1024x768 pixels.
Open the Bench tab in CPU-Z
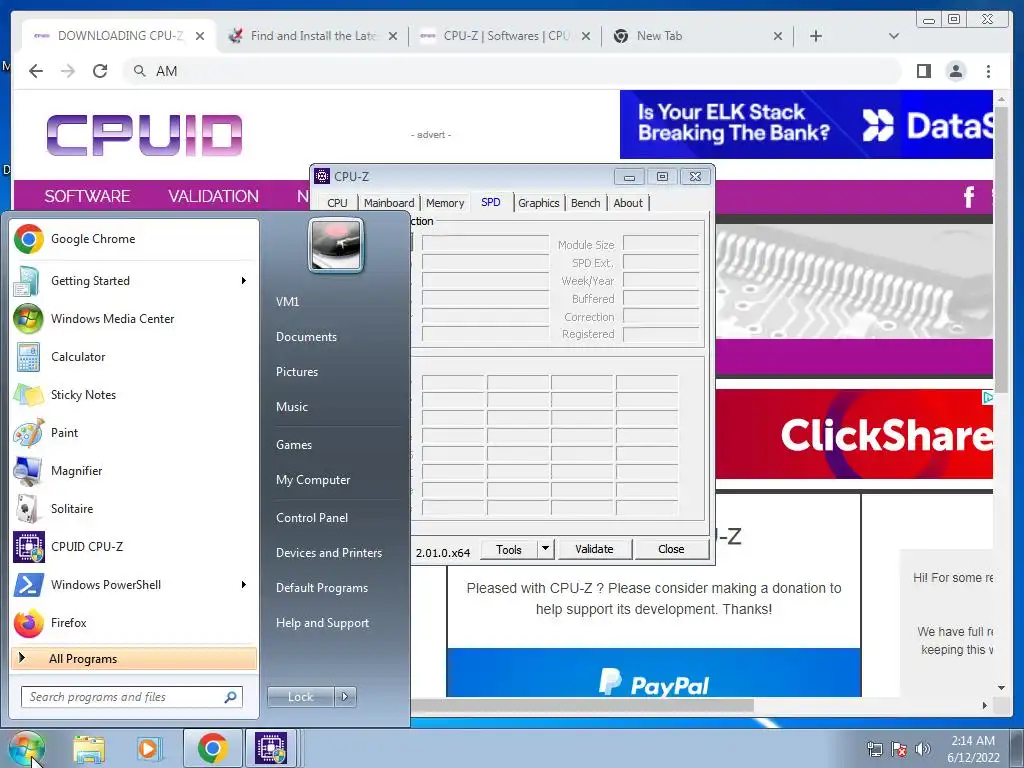pyautogui.click(x=585, y=203)
